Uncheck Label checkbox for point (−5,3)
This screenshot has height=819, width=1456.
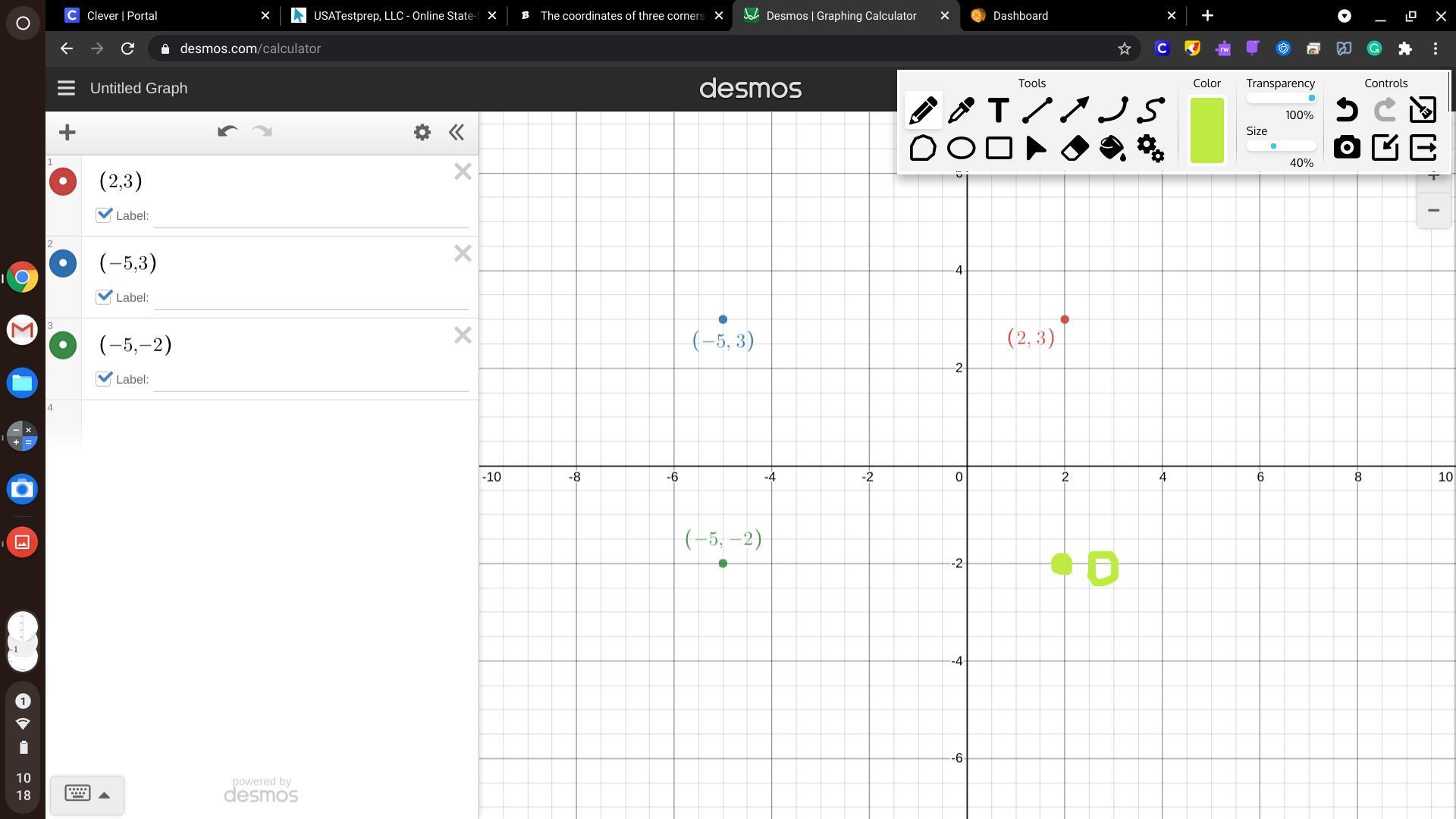click(x=105, y=297)
